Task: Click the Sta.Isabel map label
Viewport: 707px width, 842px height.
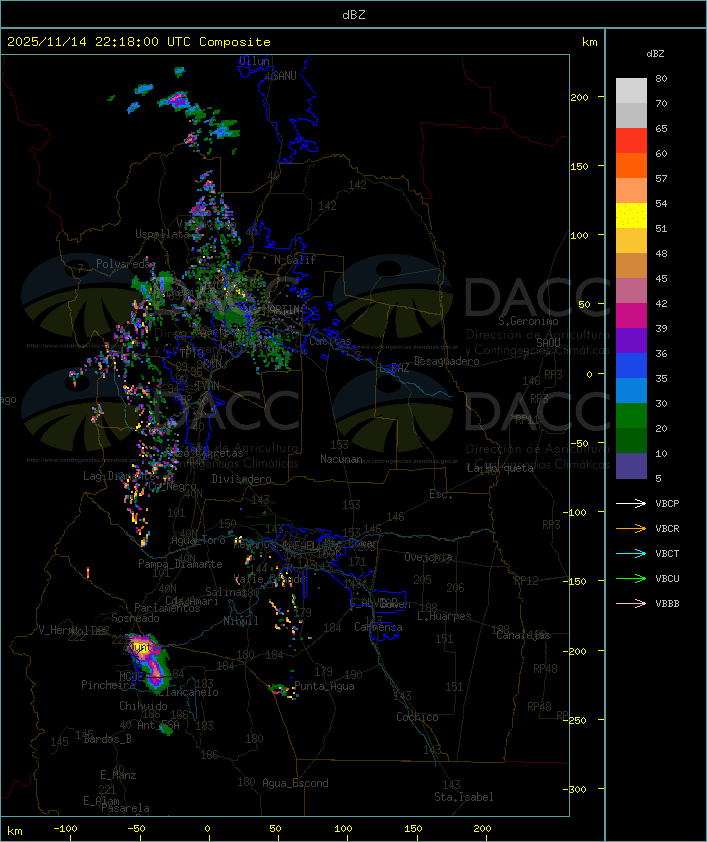Action: point(463,797)
